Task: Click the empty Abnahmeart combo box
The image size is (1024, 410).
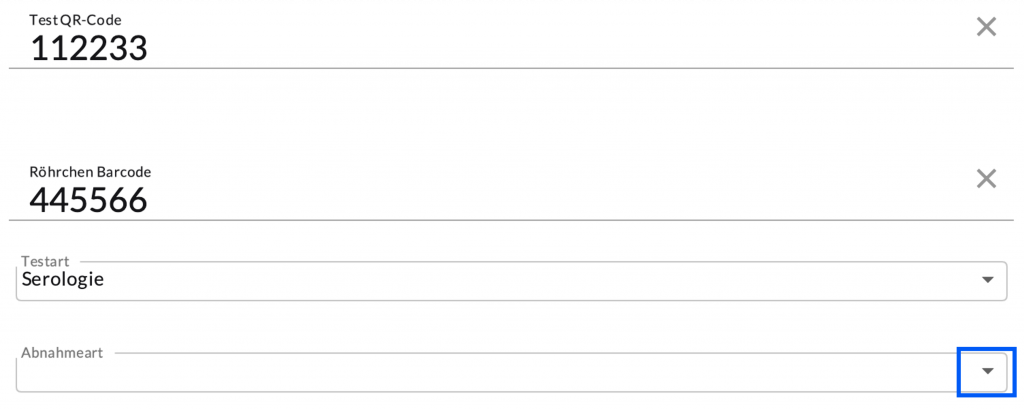Action: 480,373
